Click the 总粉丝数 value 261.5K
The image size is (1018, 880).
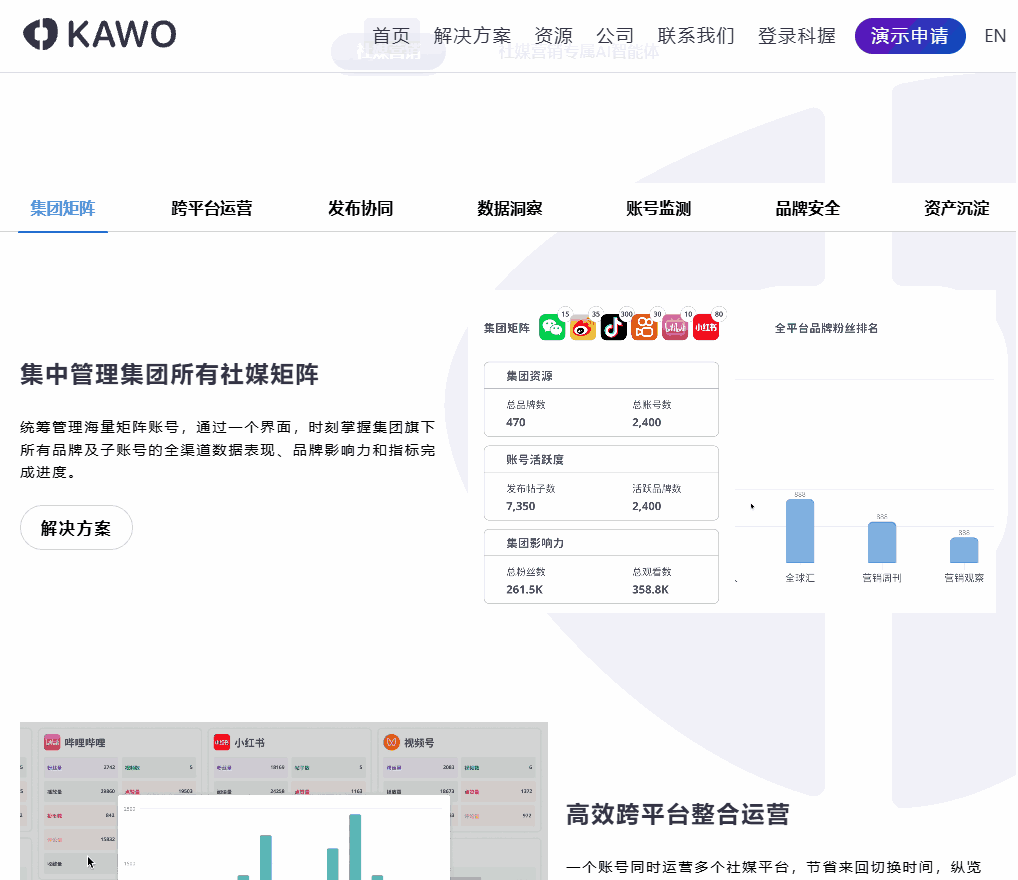pyautogui.click(x=524, y=590)
